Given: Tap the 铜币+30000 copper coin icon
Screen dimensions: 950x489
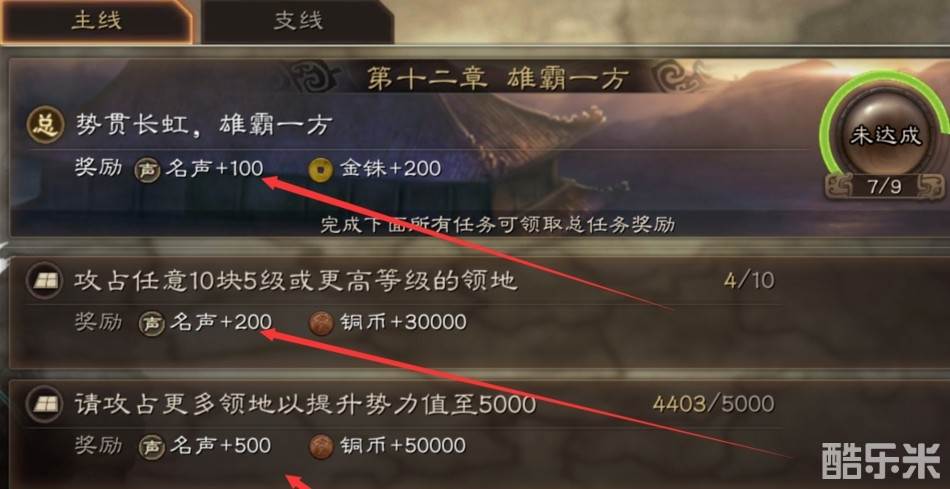Looking at the screenshot, I should point(321,324).
